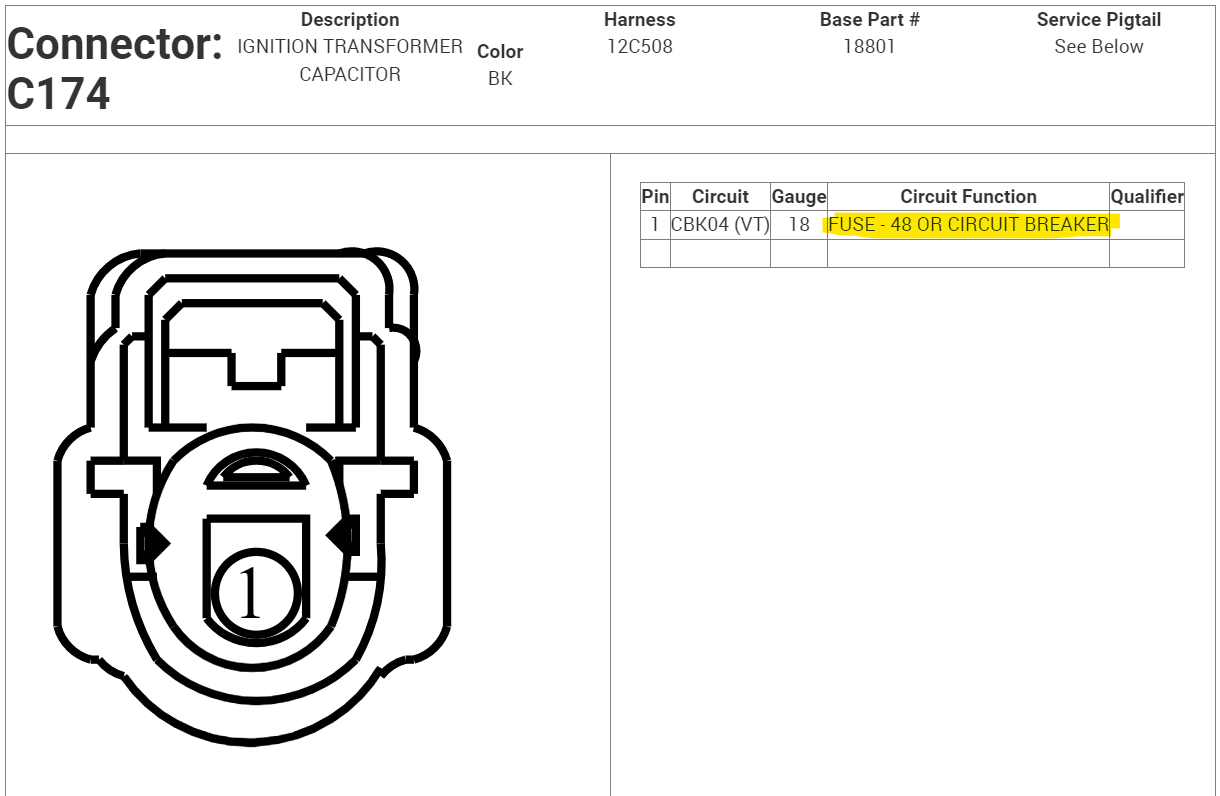Select the BK color value
The image size is (1220, 796).
[x=500, y=78]
